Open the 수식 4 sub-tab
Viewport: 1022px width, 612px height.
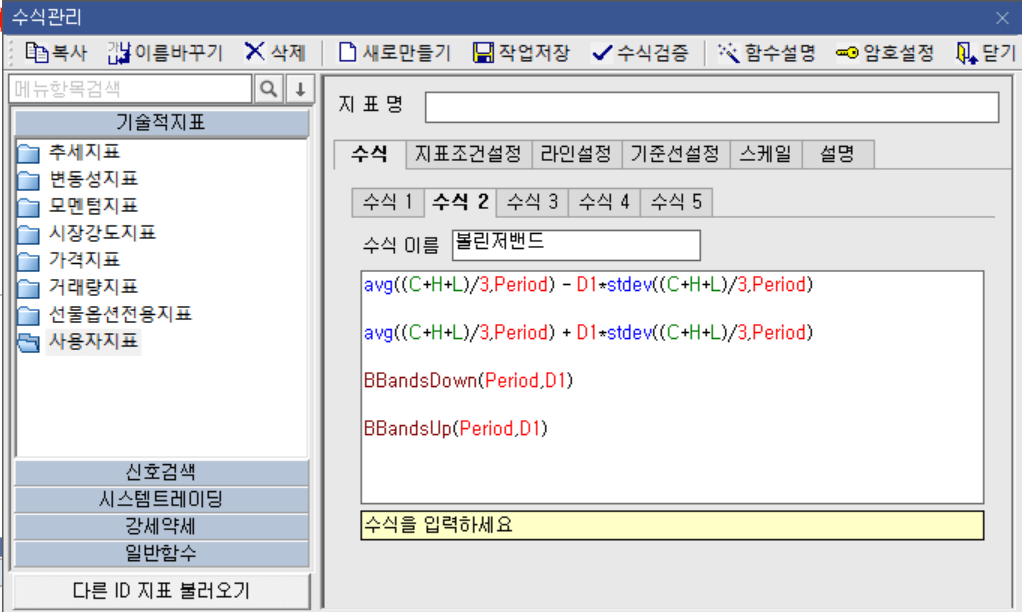coord(603,201)
